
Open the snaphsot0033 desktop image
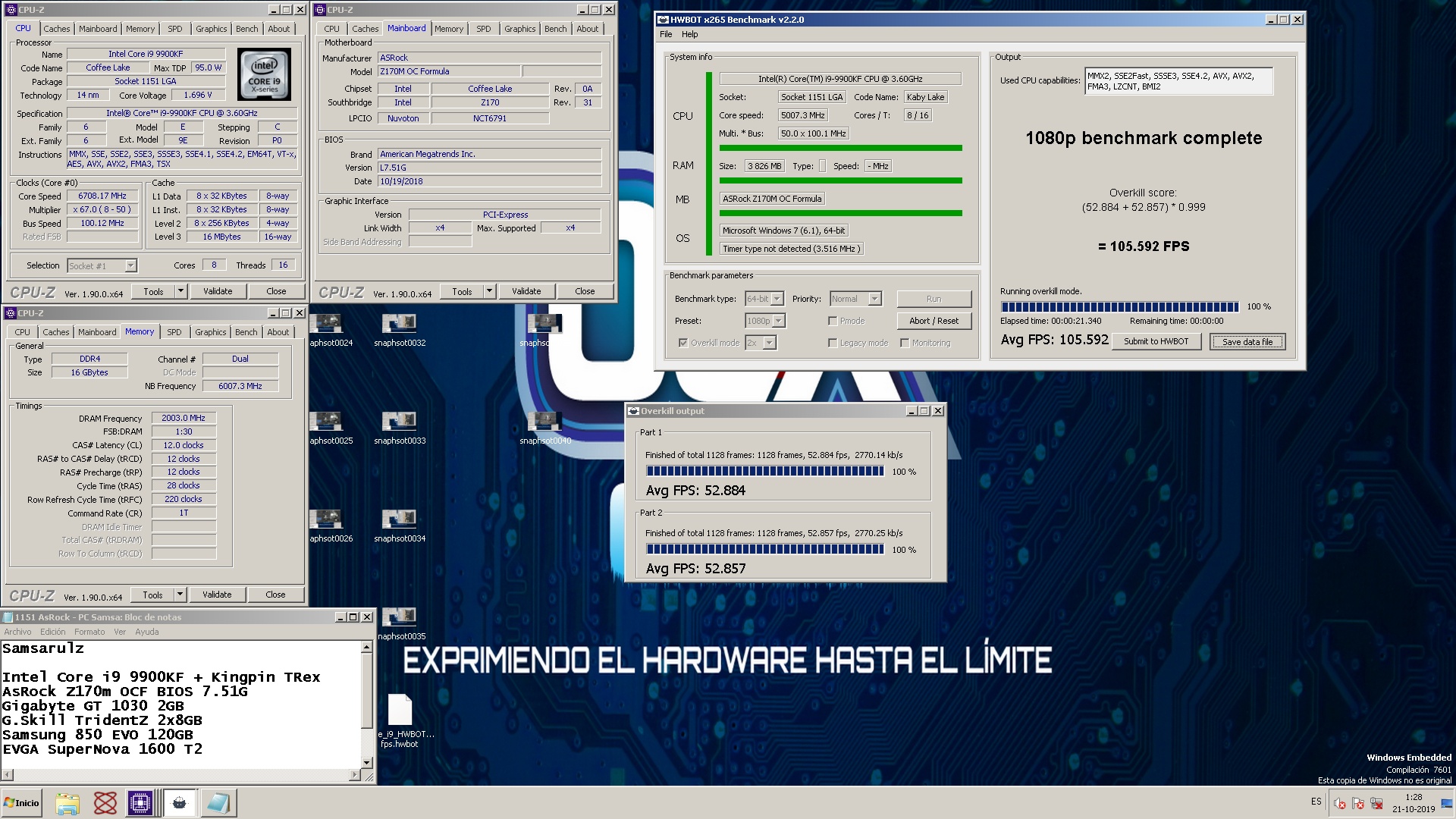click(x=400, y=428)
